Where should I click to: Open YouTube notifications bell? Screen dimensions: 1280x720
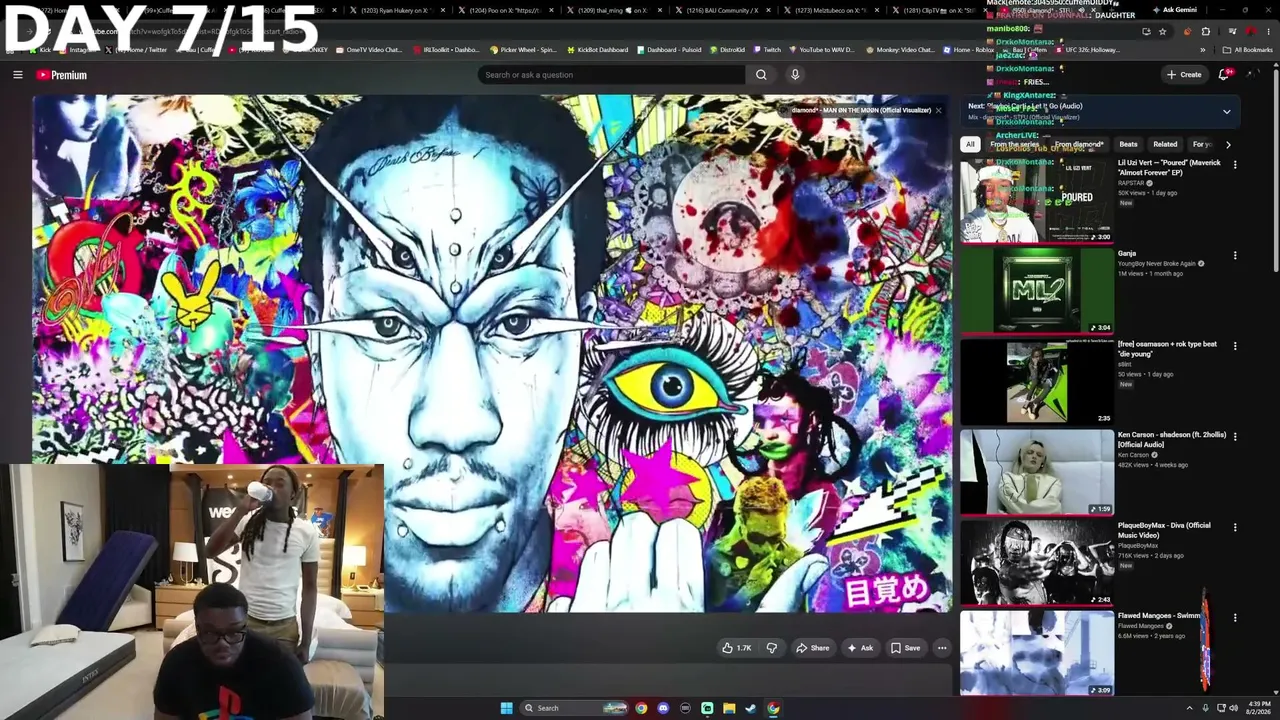click(1224, 75)
